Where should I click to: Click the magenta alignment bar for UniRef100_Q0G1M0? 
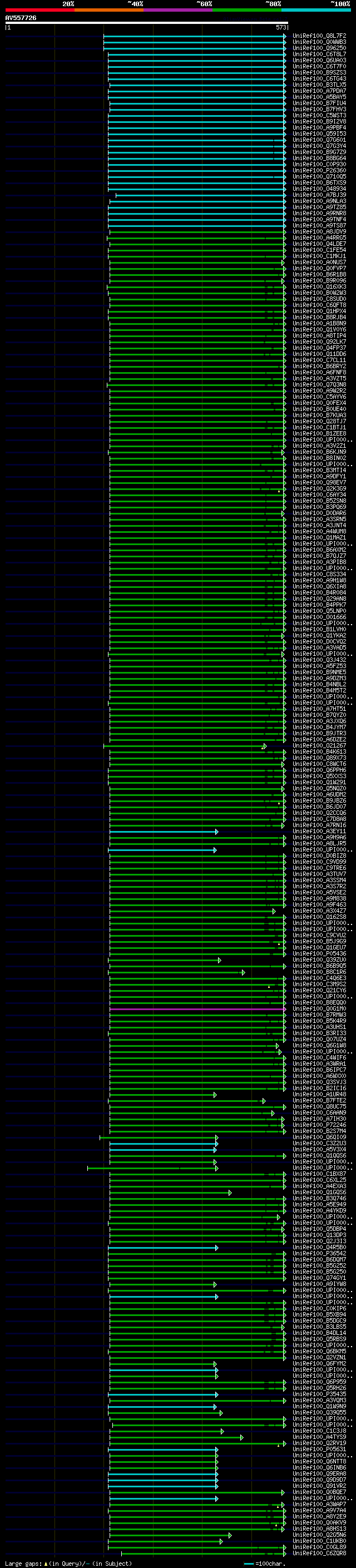click(198, 1009)
